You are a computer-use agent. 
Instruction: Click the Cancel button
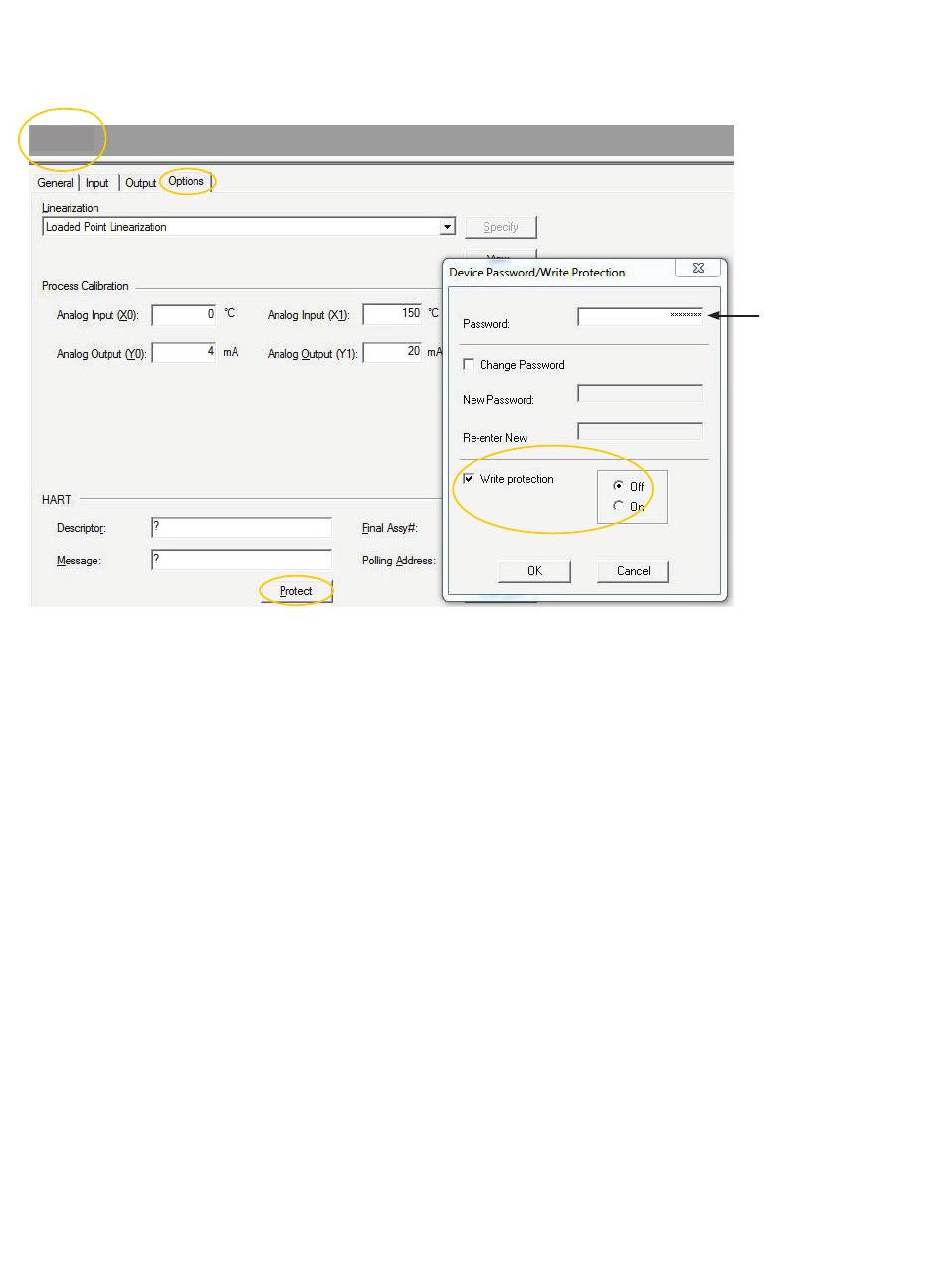click(x=633, y=571)
